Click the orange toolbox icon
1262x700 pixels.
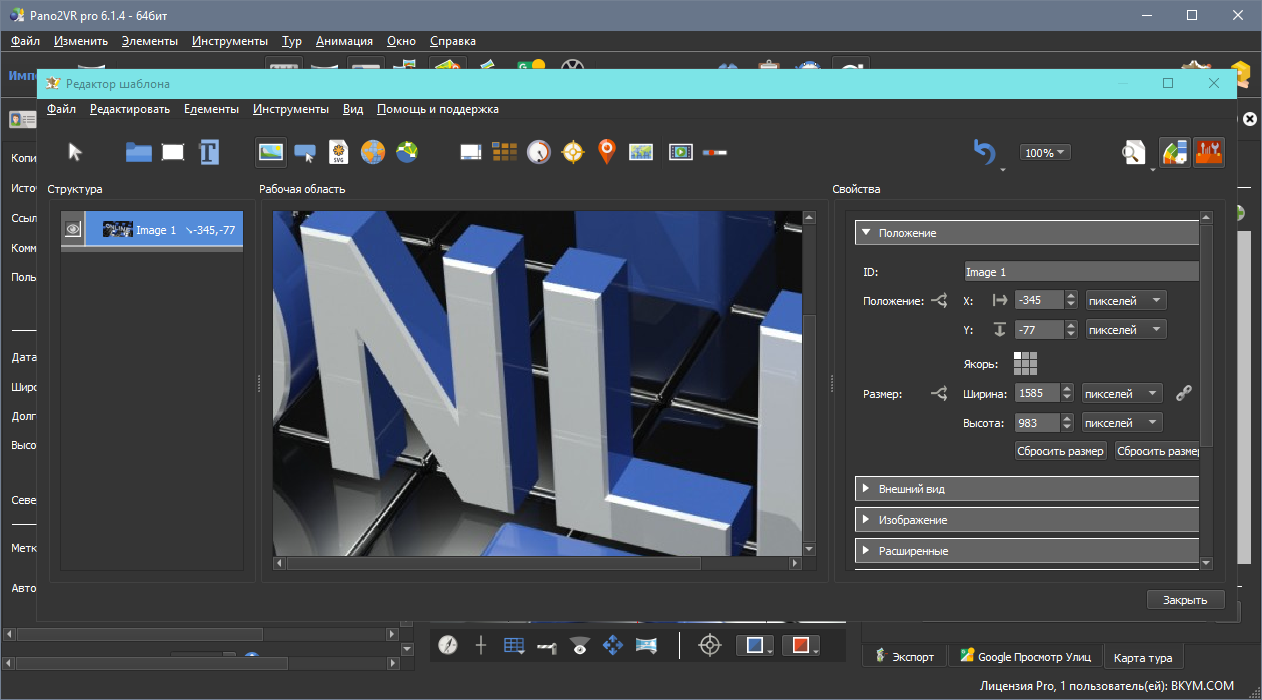1208,152
